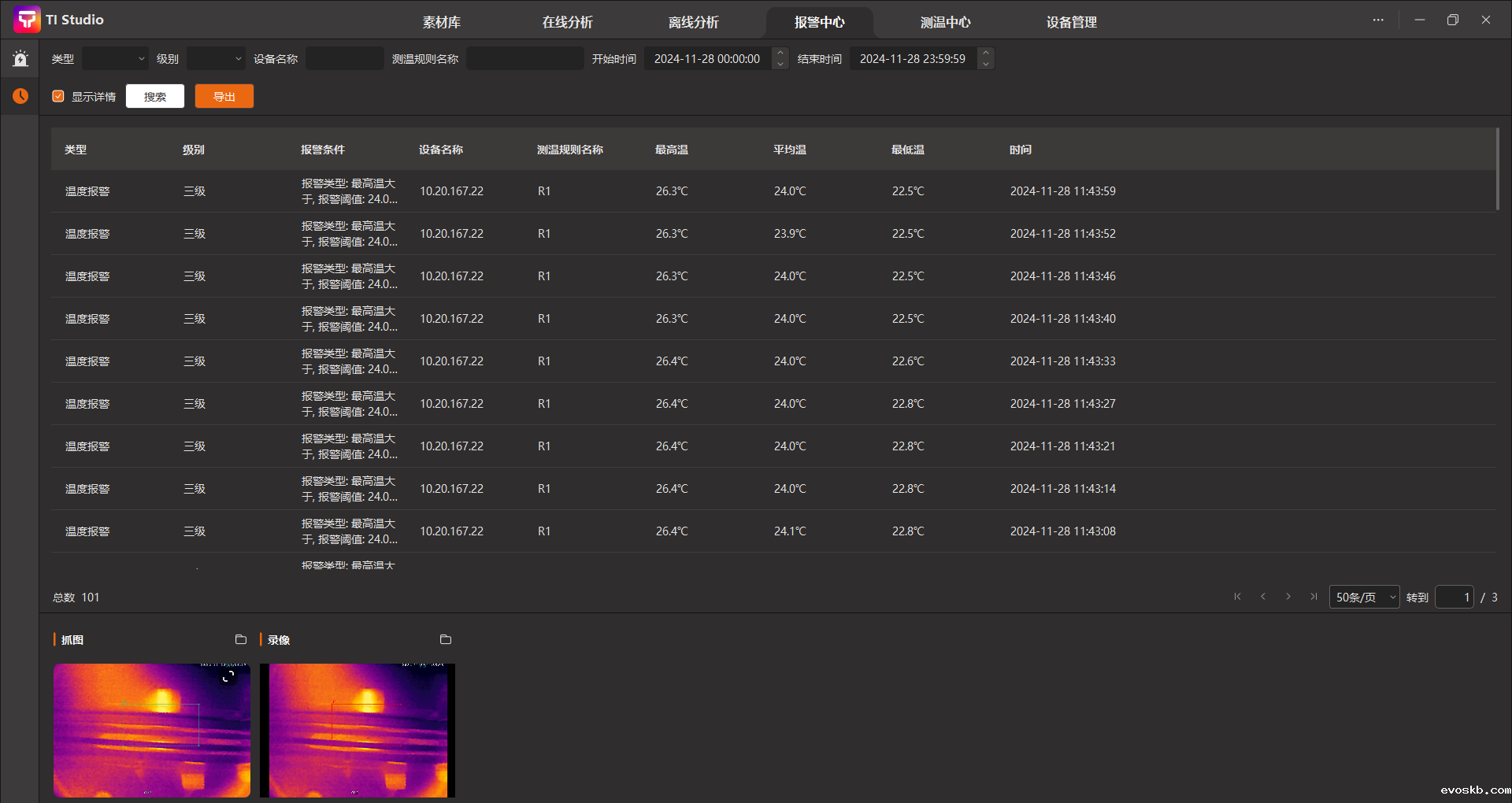The width and height of the screenshot is (1512, 803).
Task: Open the 50条/页 page size dropdown
Action: pos(1364,598)
